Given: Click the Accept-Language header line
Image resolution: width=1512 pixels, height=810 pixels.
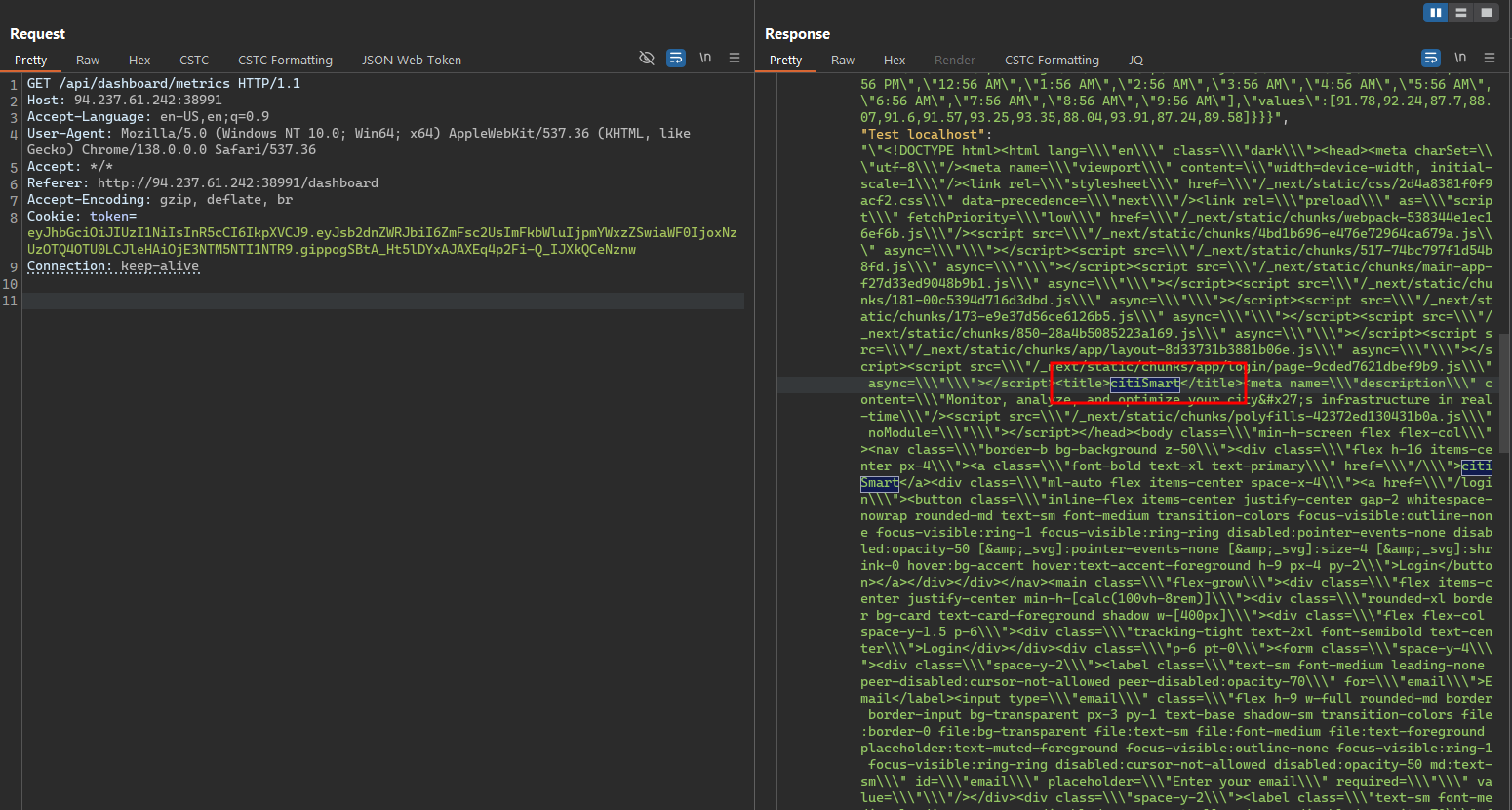Looking at the screenshot, I should [148, 116].
